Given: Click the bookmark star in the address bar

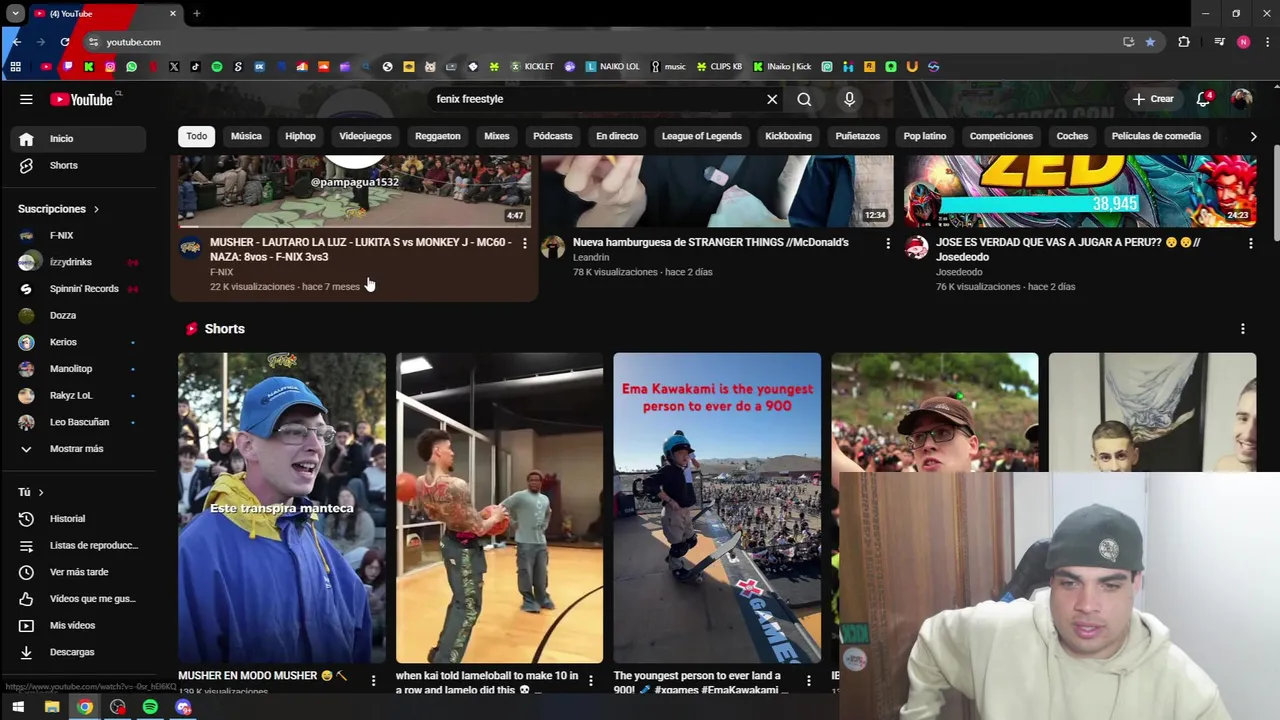Looking at the screenshot, I should (x=1150, y=42).
